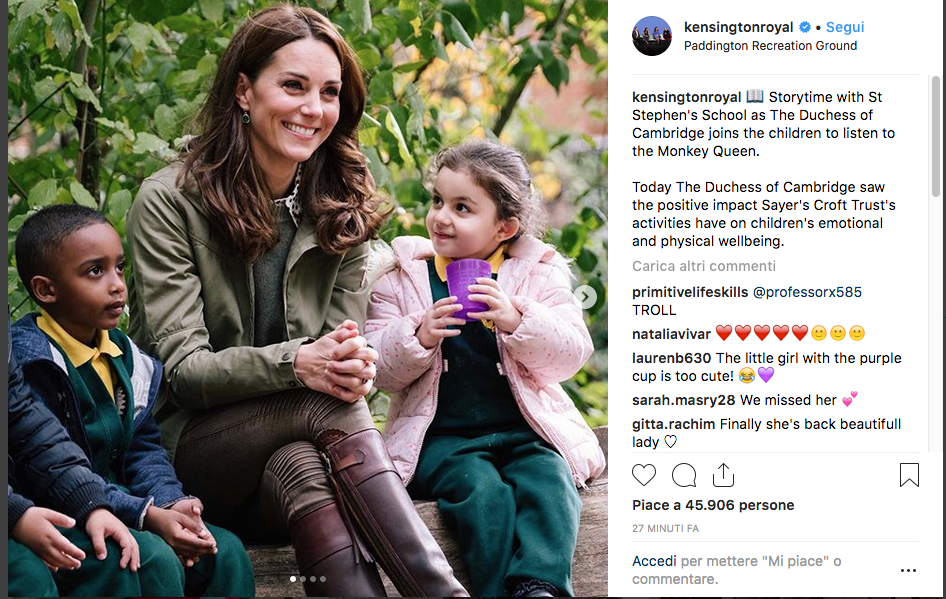The image size is (946, 599).
Task: Expand comments with Carica altri commenti
Action: point(703,266)
